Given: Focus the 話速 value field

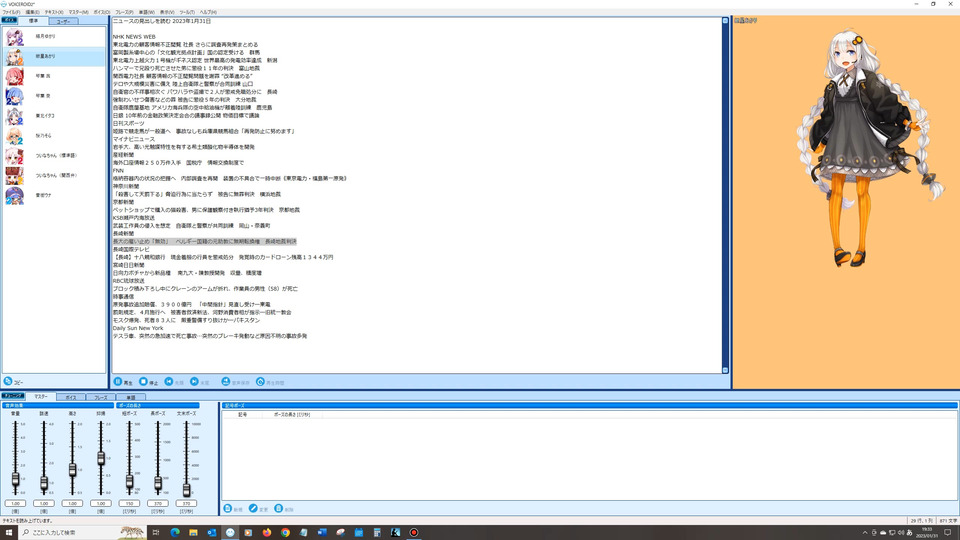Looking at the screenshot, I should pos(44,503).
